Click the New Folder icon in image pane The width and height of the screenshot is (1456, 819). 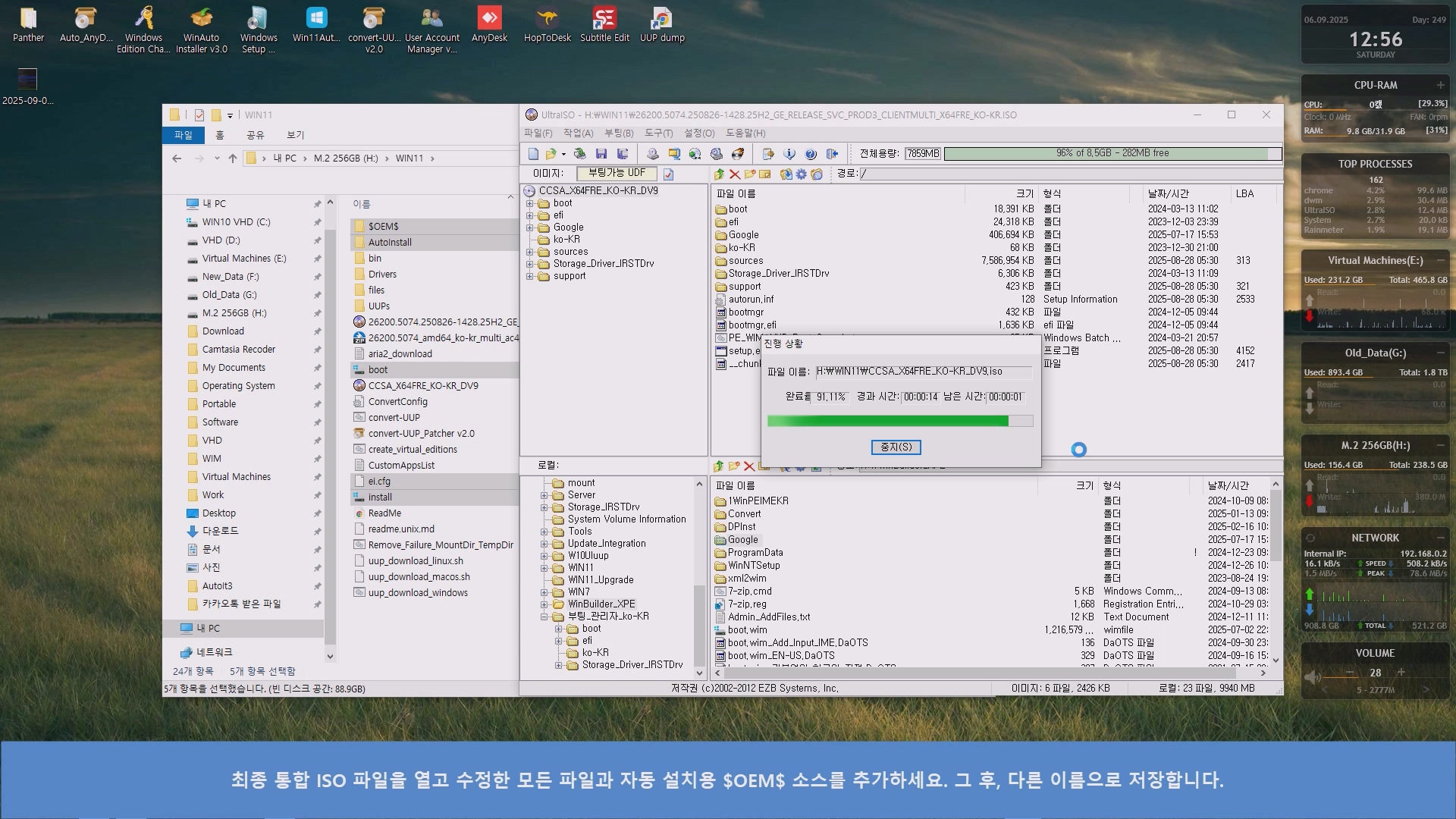coord(750,174)
